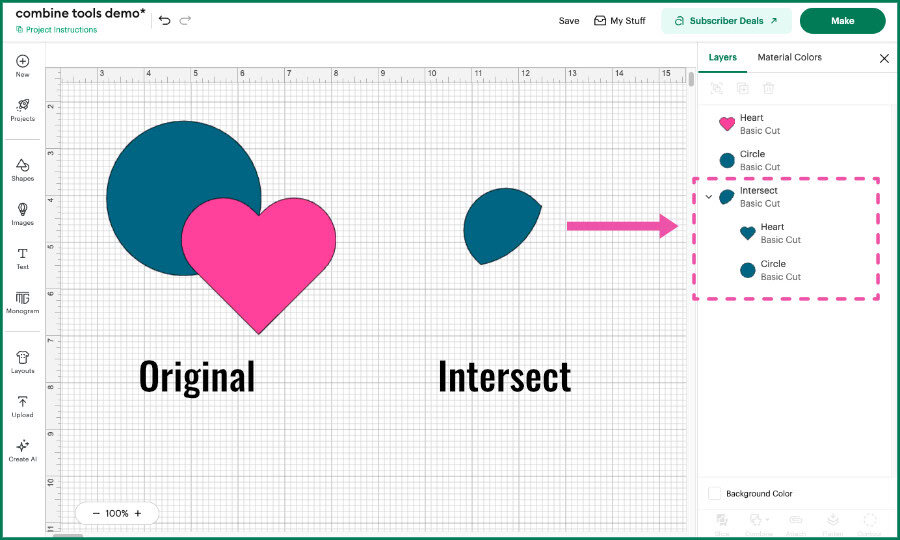The width and height of the screenshot is (900, 540).
Task: Zoom out using the minus button
Action: [x=96, y=514]
